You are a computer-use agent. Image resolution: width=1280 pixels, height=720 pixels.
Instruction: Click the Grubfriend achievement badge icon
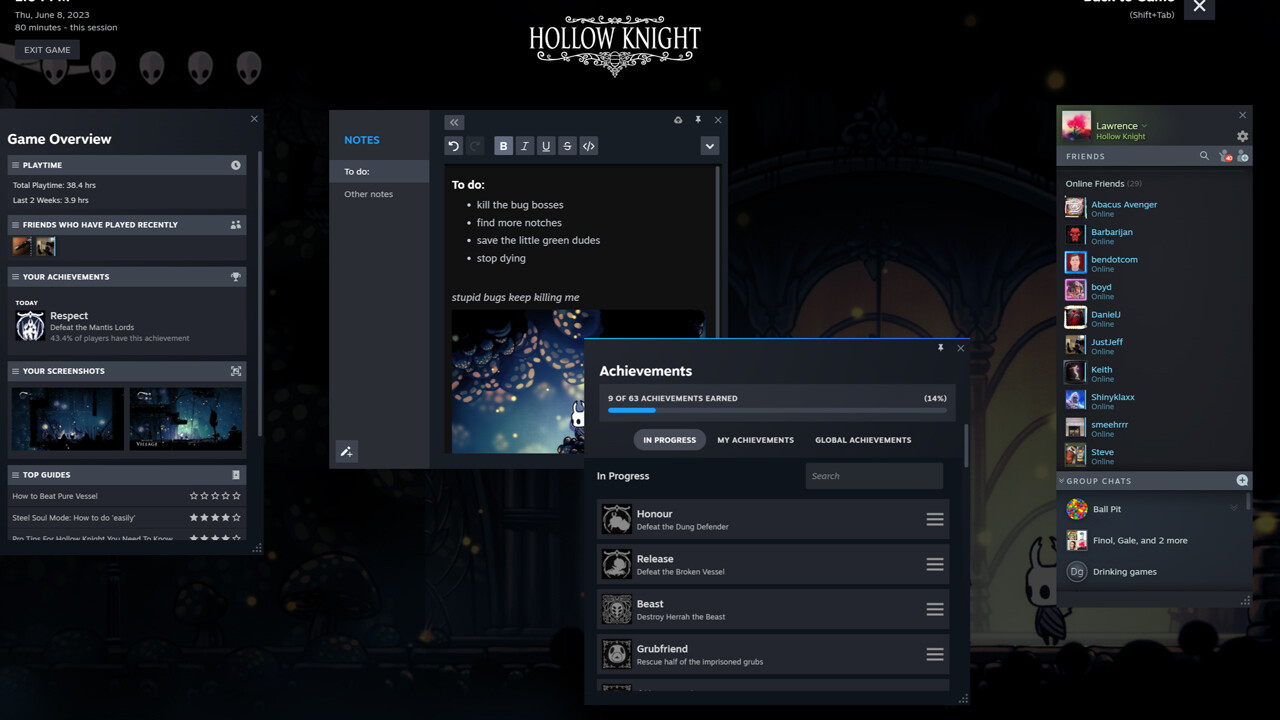617,654
